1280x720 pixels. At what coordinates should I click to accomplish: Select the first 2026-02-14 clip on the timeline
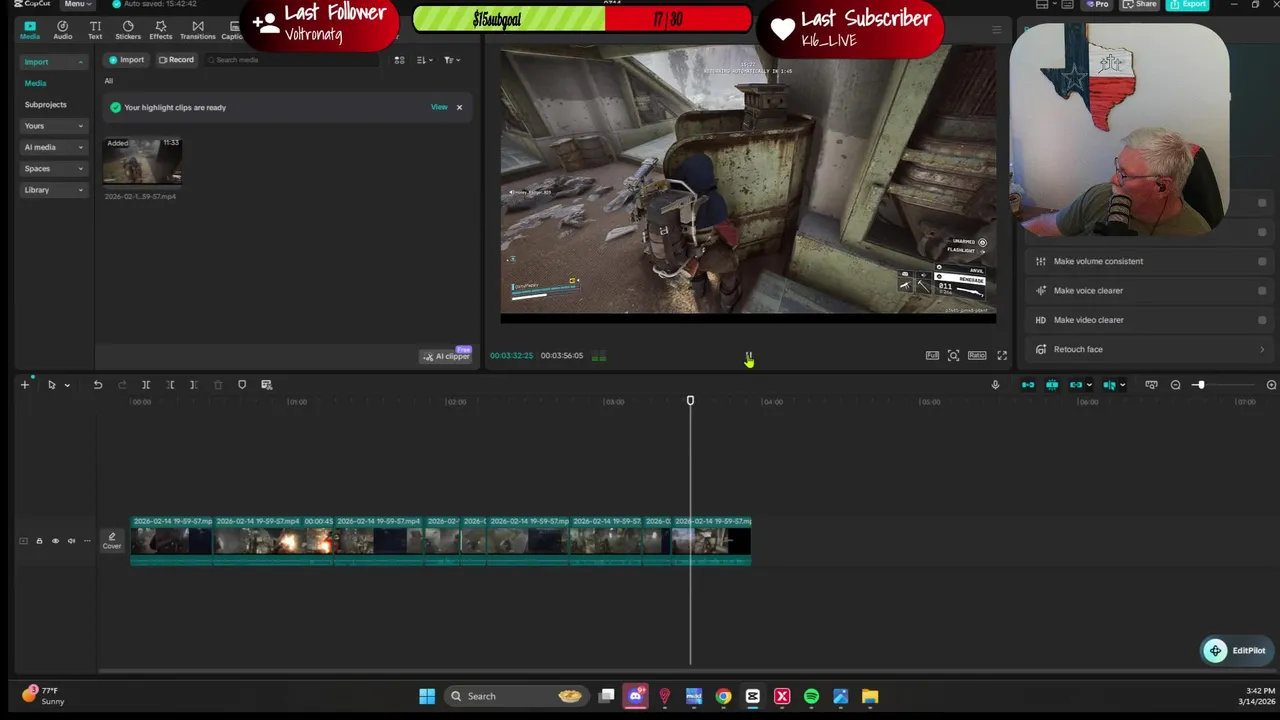(171, 541)
